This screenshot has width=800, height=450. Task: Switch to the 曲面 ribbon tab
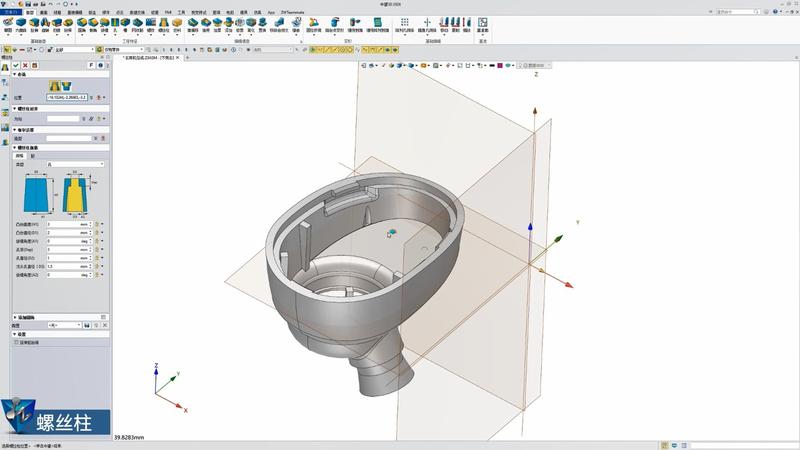(x=43, y=11)
